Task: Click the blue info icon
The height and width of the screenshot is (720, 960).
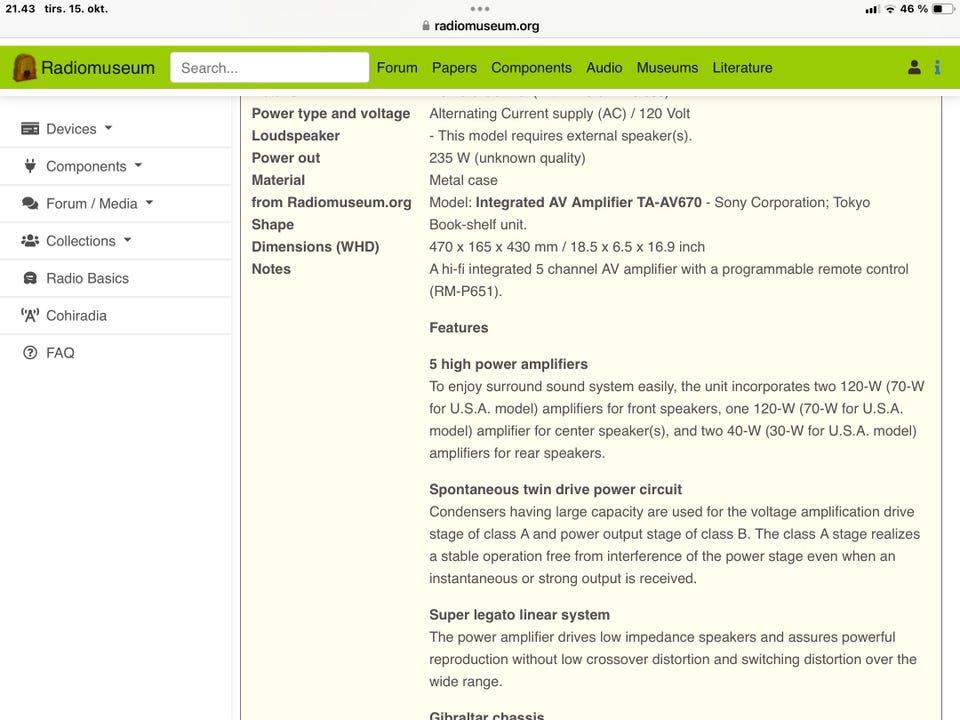Action: 937,67
